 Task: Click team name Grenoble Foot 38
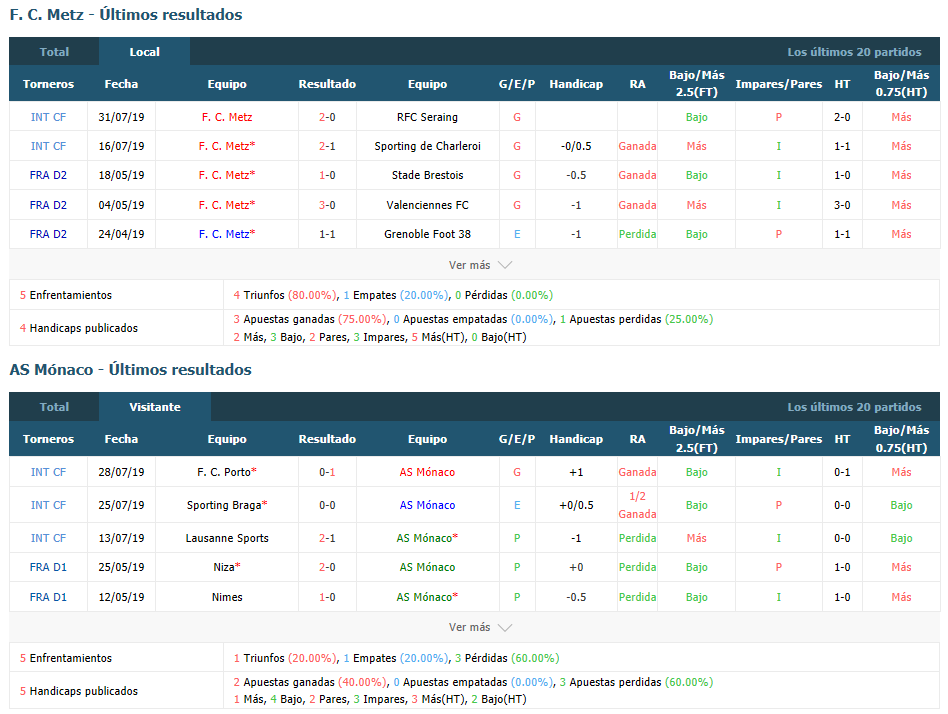[x=427, y=234]
